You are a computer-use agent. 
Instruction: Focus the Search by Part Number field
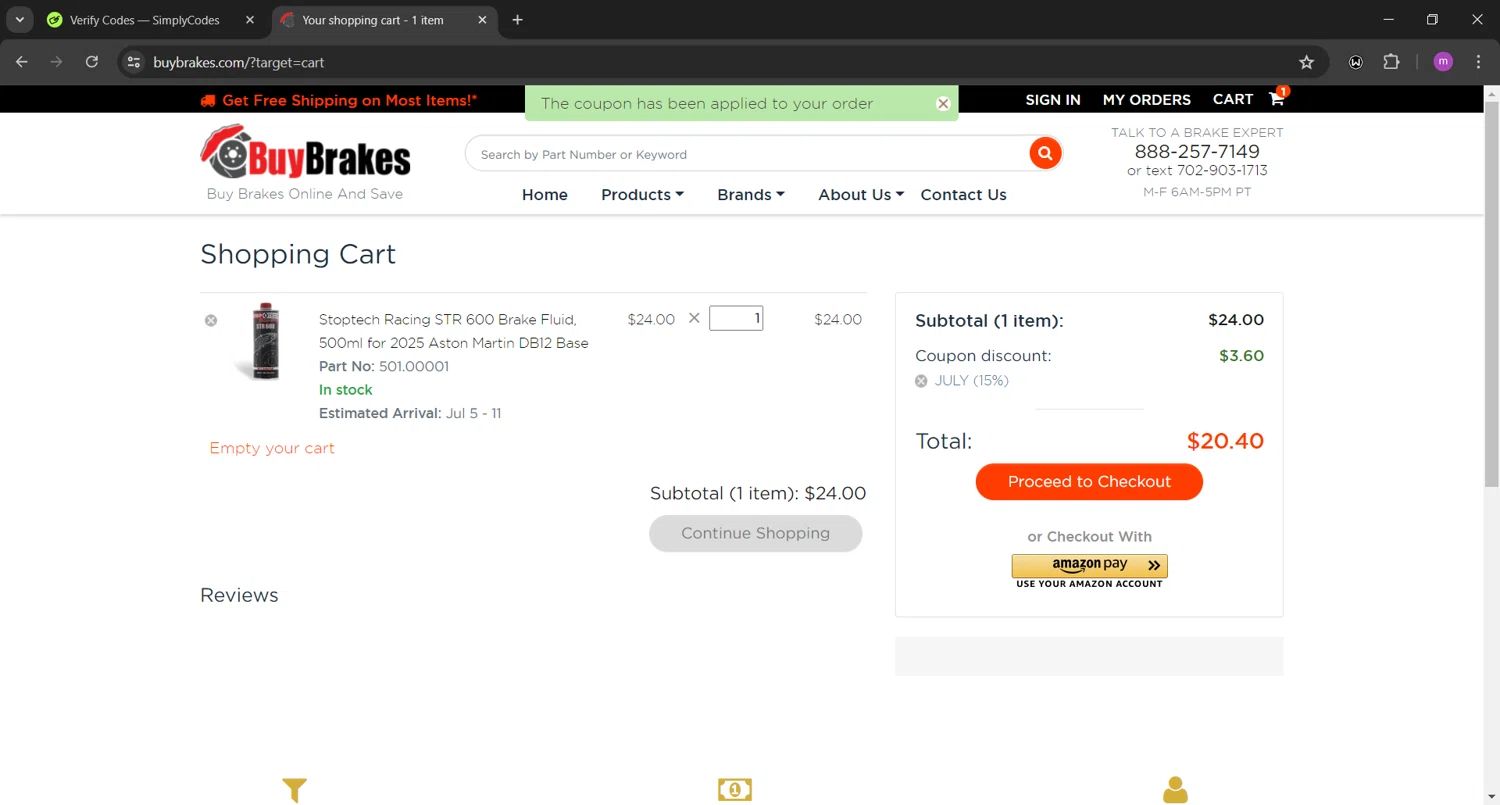pos(748,154)
